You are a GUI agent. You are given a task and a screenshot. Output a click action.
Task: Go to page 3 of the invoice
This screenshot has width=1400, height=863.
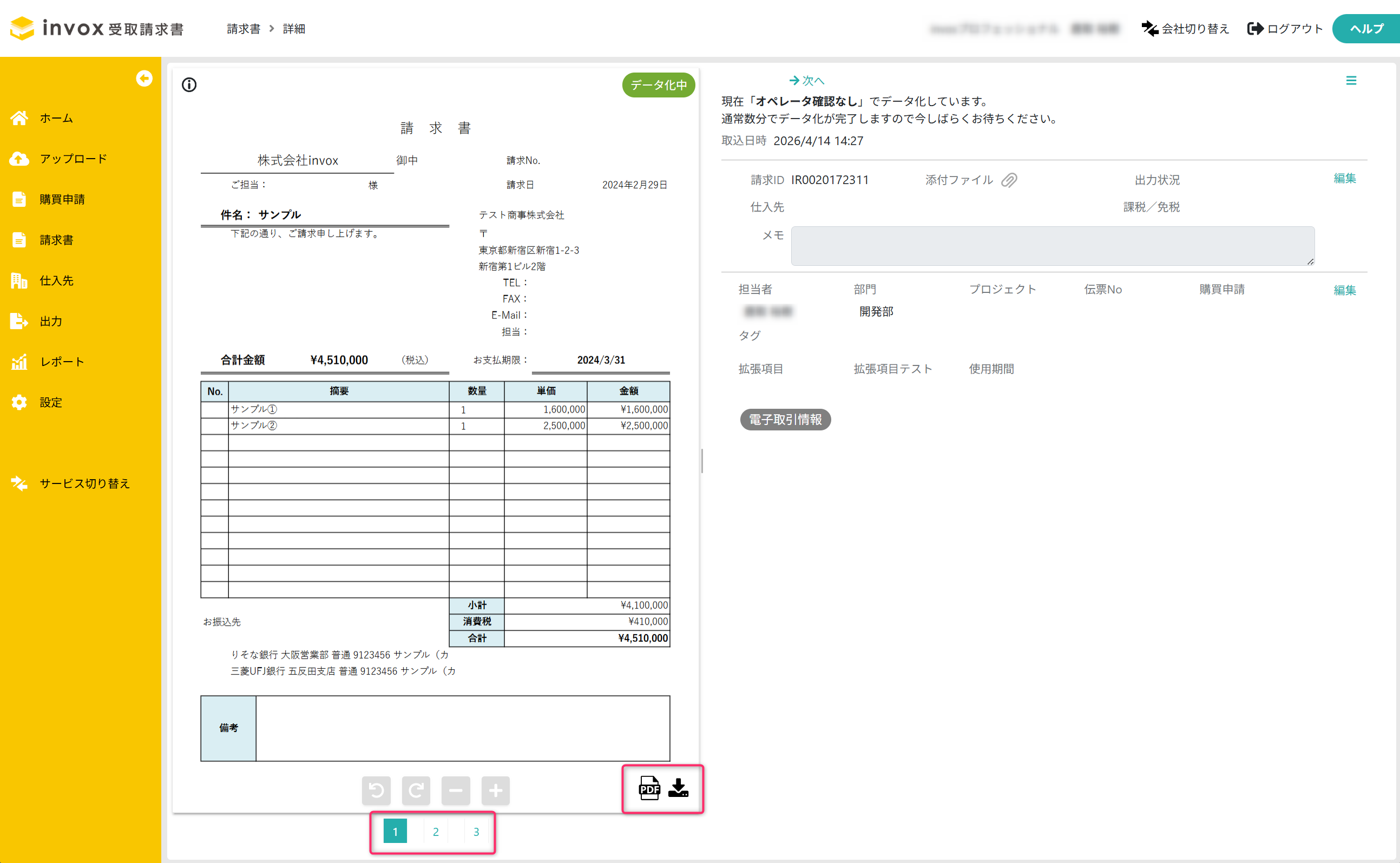pyautogui.click(x=476, y=832)
